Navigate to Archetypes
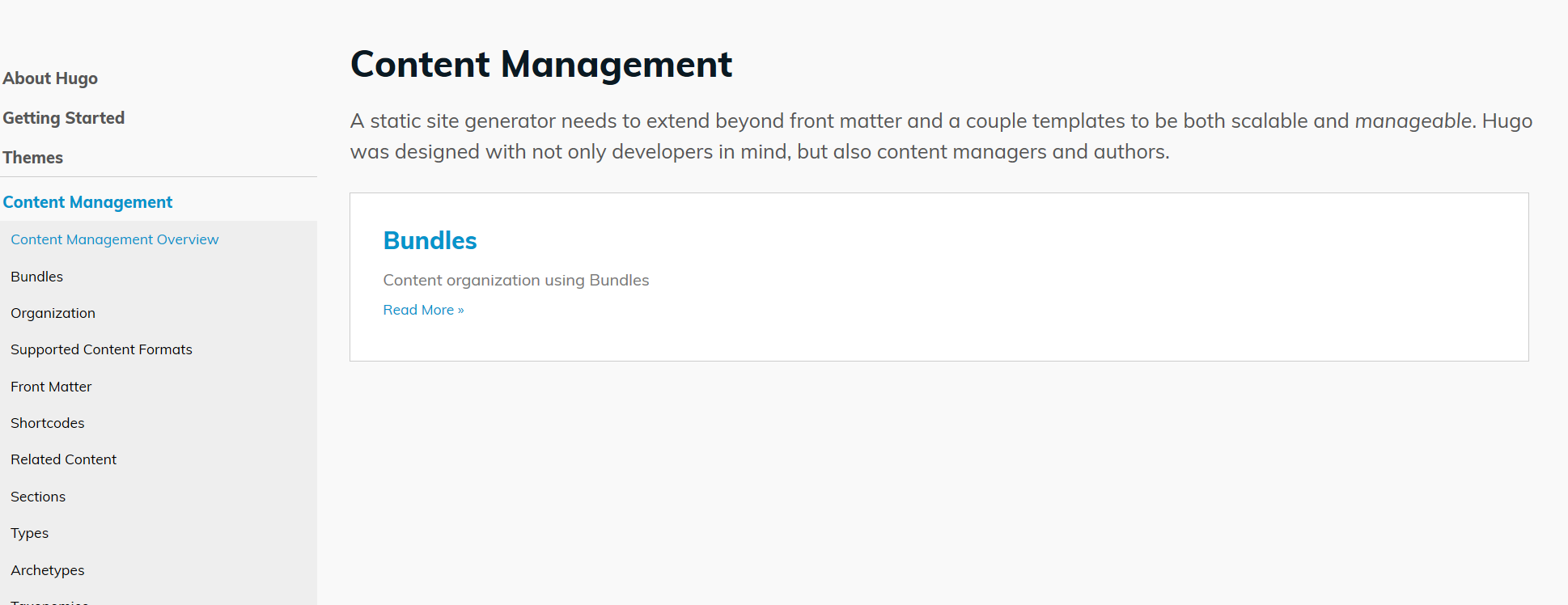The image size is (1568, 605). (x=47, y=569)
